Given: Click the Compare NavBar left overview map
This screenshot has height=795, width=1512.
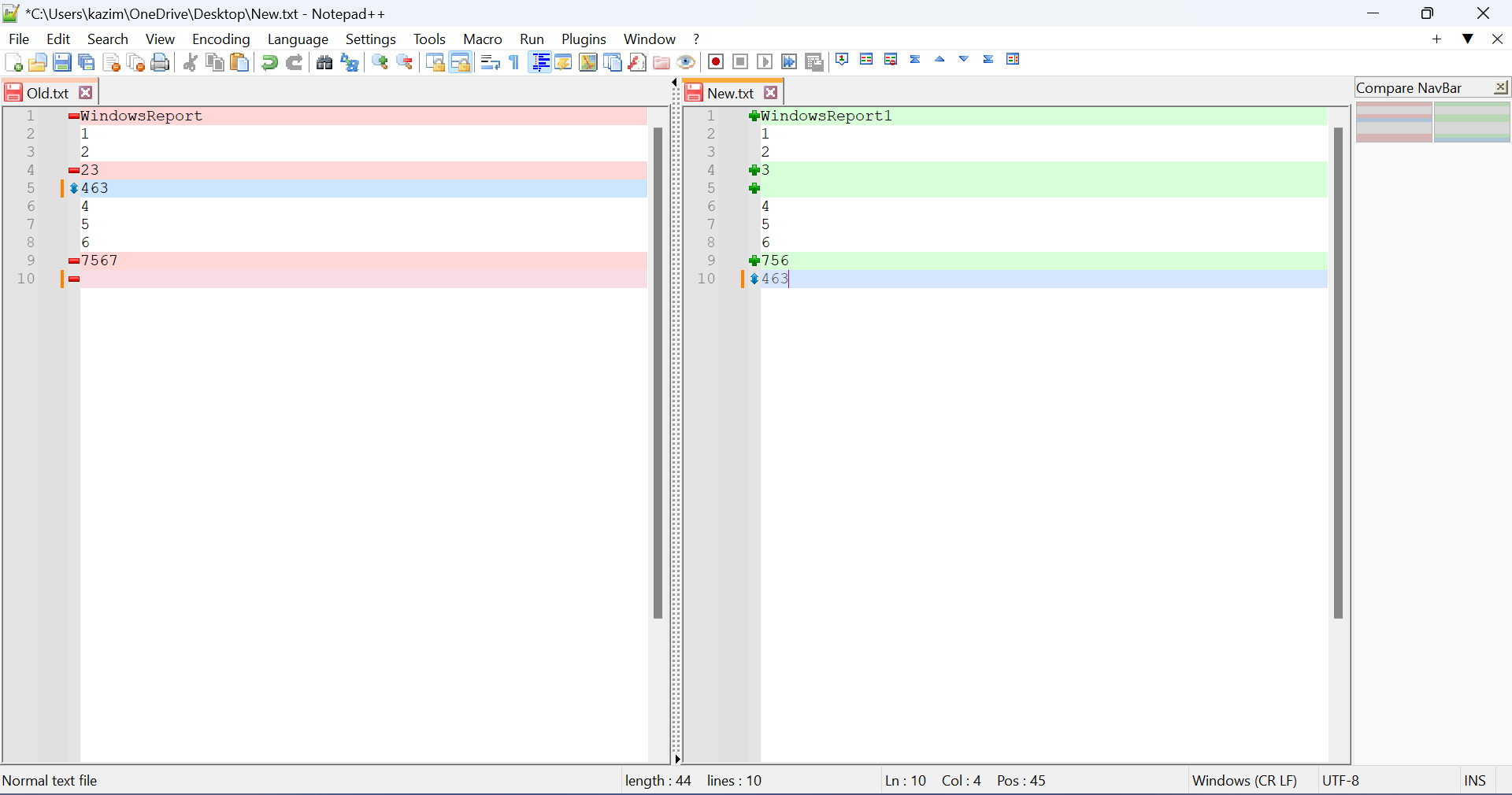Looking at the screenshot, I should coord(1394,122).
